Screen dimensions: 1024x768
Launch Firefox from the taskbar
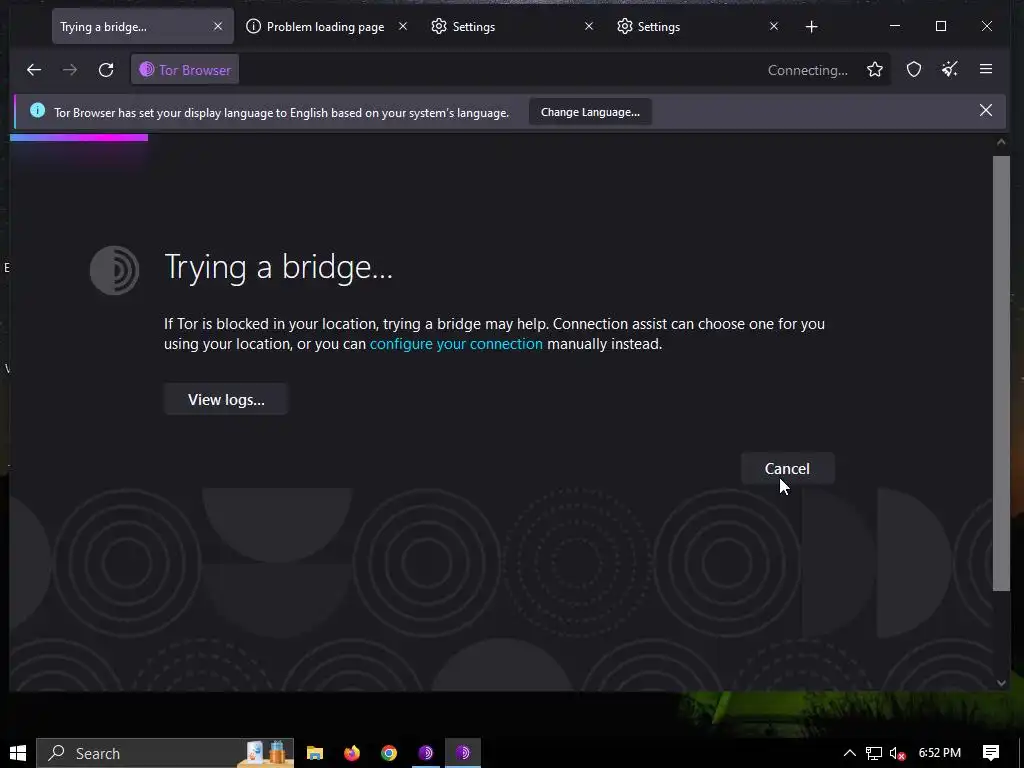coord(352,753)
